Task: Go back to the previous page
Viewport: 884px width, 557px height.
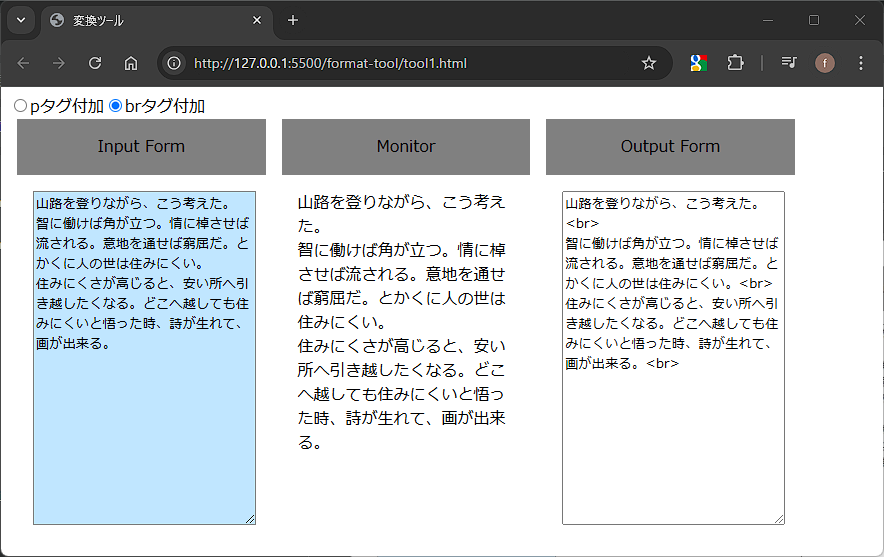Action: click(23, 63)
